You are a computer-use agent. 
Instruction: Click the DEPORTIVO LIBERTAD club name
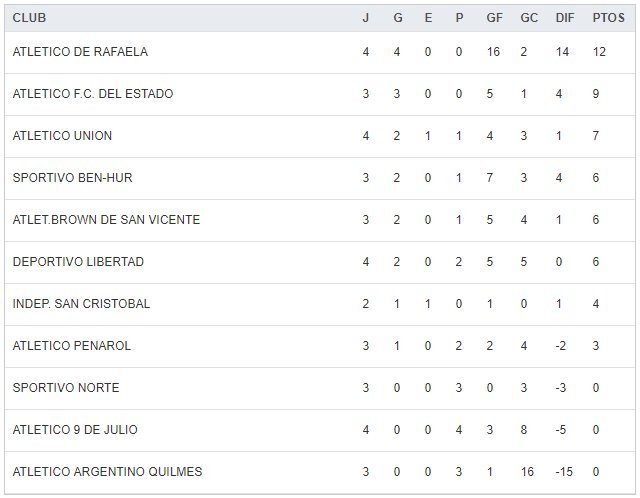coord(78,262)
